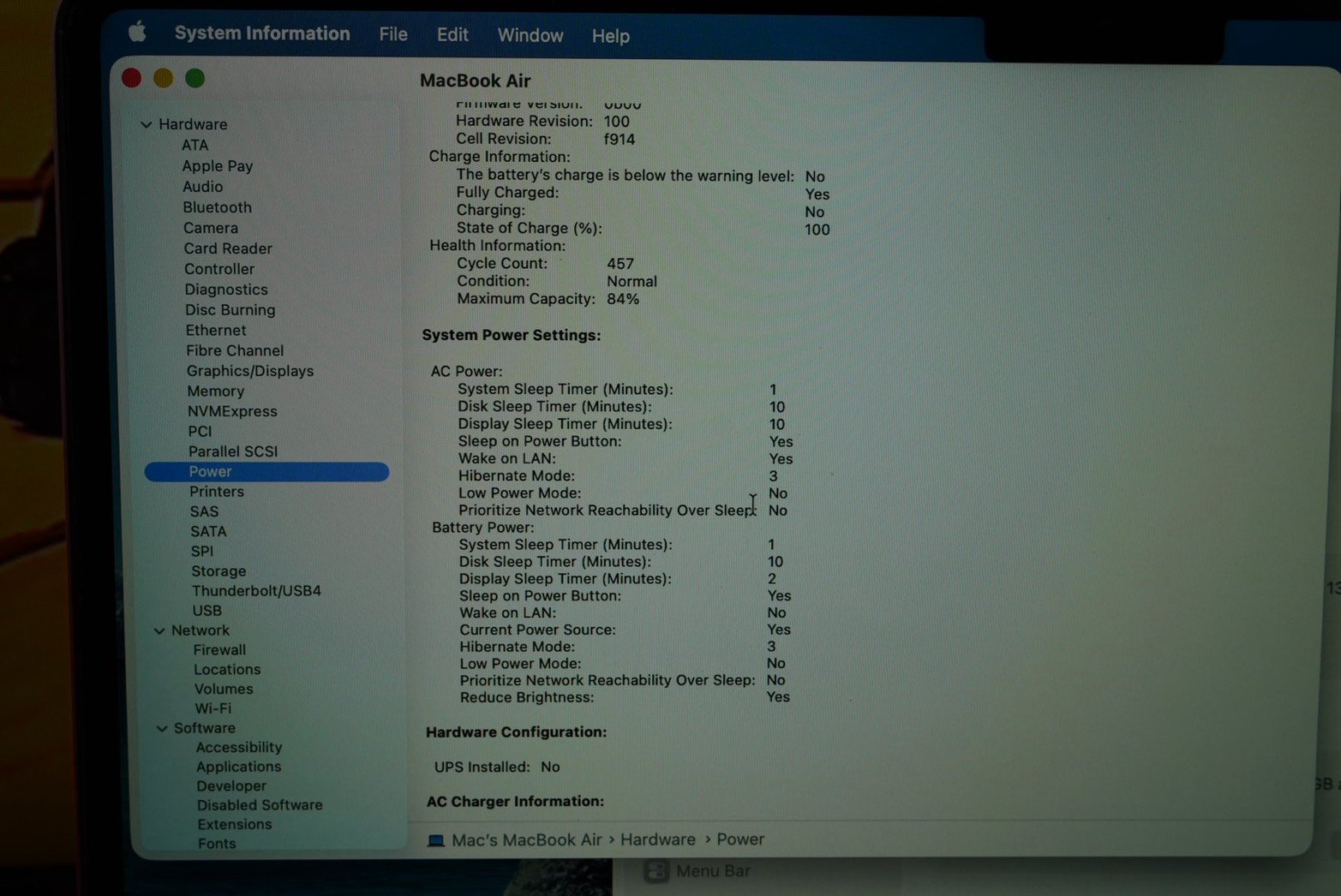Click Power in the path bar
This screenshot has width=1341, height=896.
740,839
